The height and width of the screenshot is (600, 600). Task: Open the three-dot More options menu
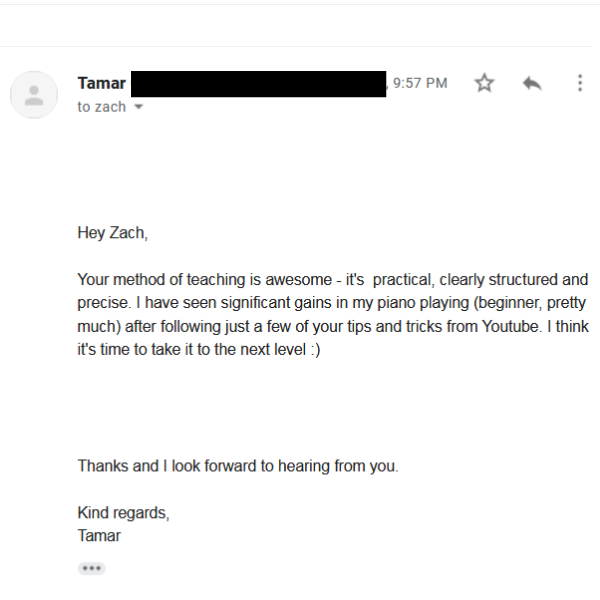pos(579,83)
